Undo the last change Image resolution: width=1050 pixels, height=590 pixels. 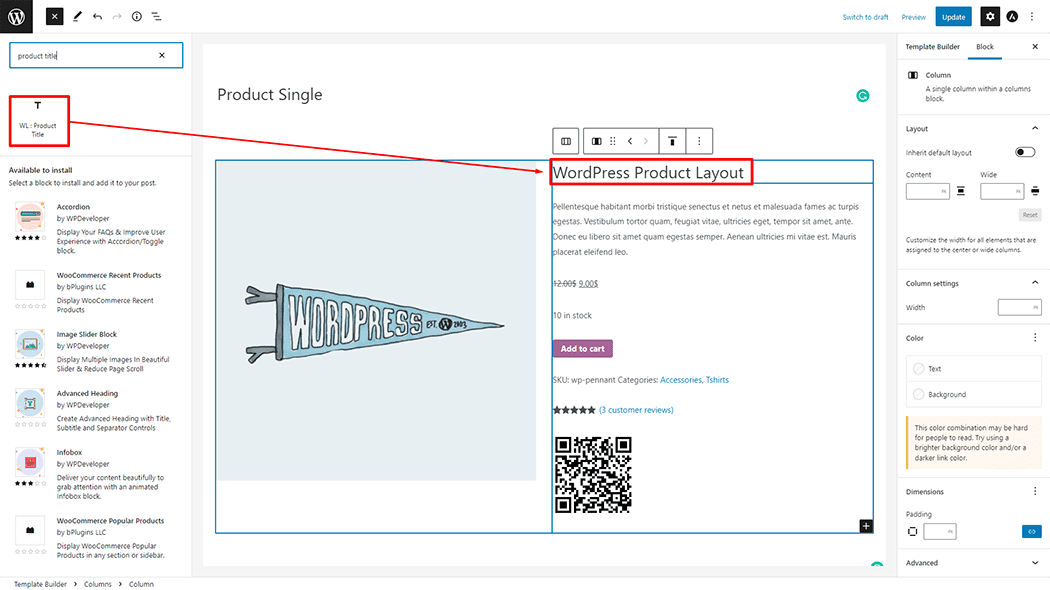coord(98,17)
